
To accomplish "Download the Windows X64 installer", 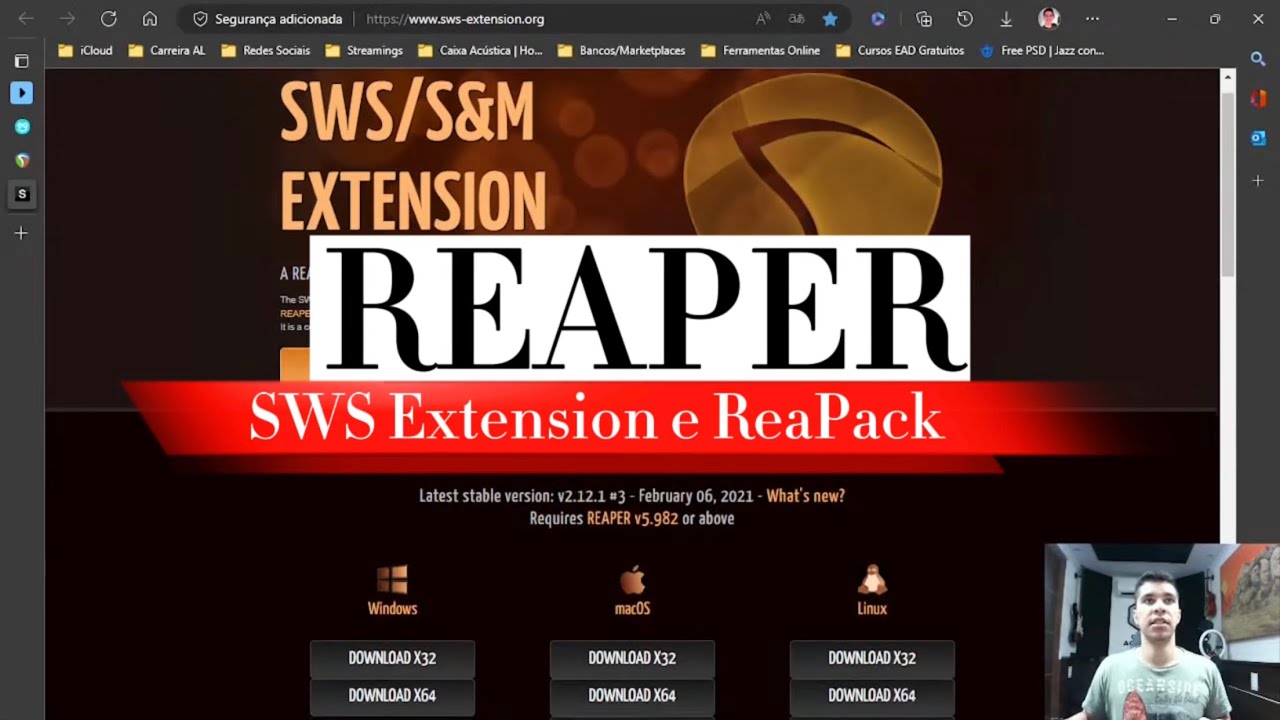I will [392, 695].
